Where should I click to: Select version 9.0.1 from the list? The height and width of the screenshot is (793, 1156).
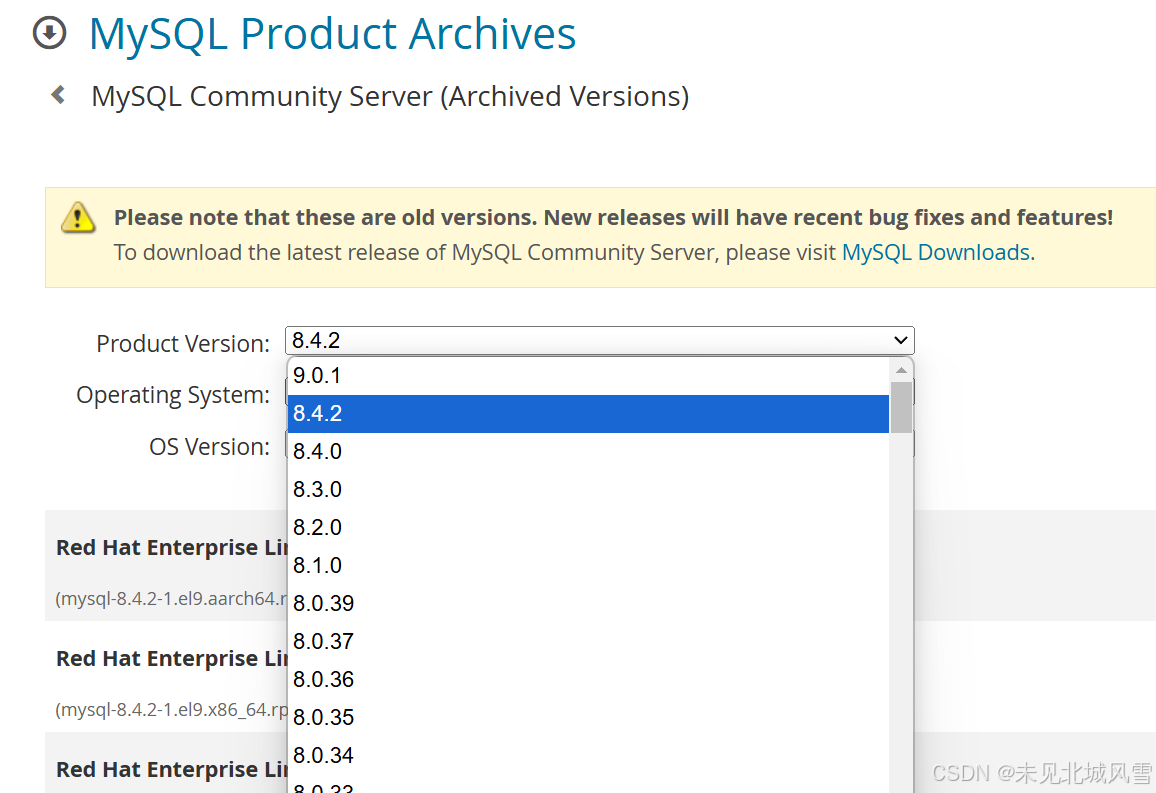point(588,376)
